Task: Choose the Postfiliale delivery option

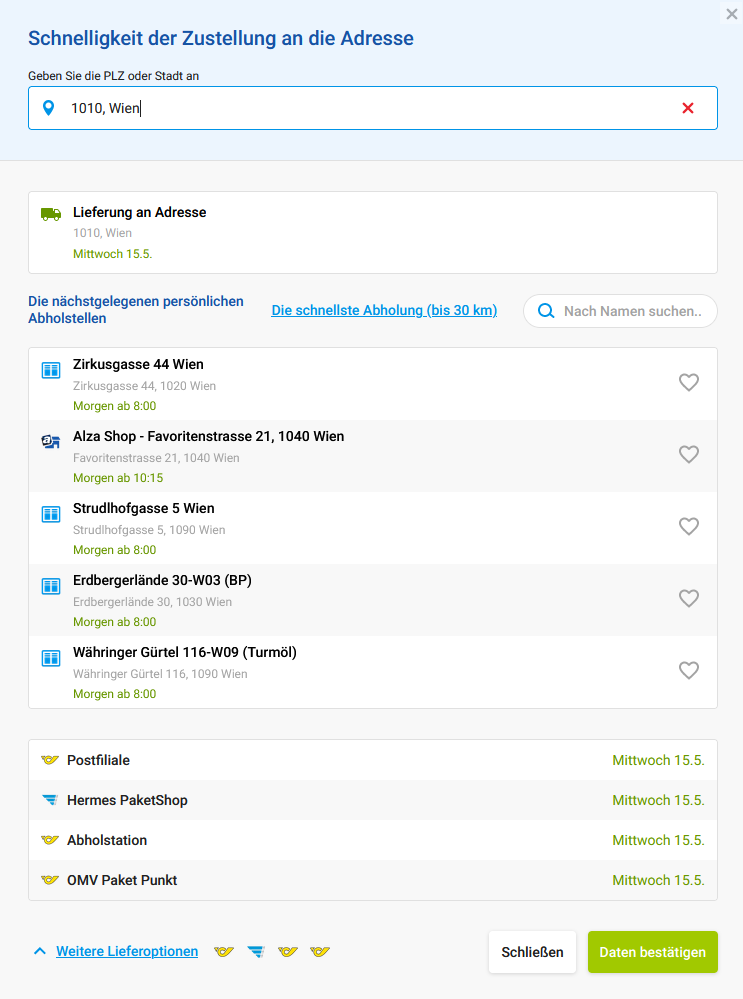Action: click(x=373, y=760)
